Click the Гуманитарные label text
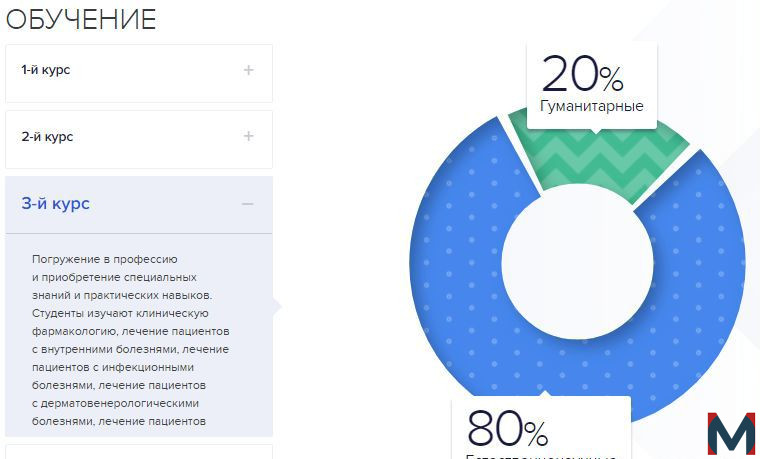Image resolution: width=760 pixels, height=459 pixels. pyautogui.click(x=592, y=106)
